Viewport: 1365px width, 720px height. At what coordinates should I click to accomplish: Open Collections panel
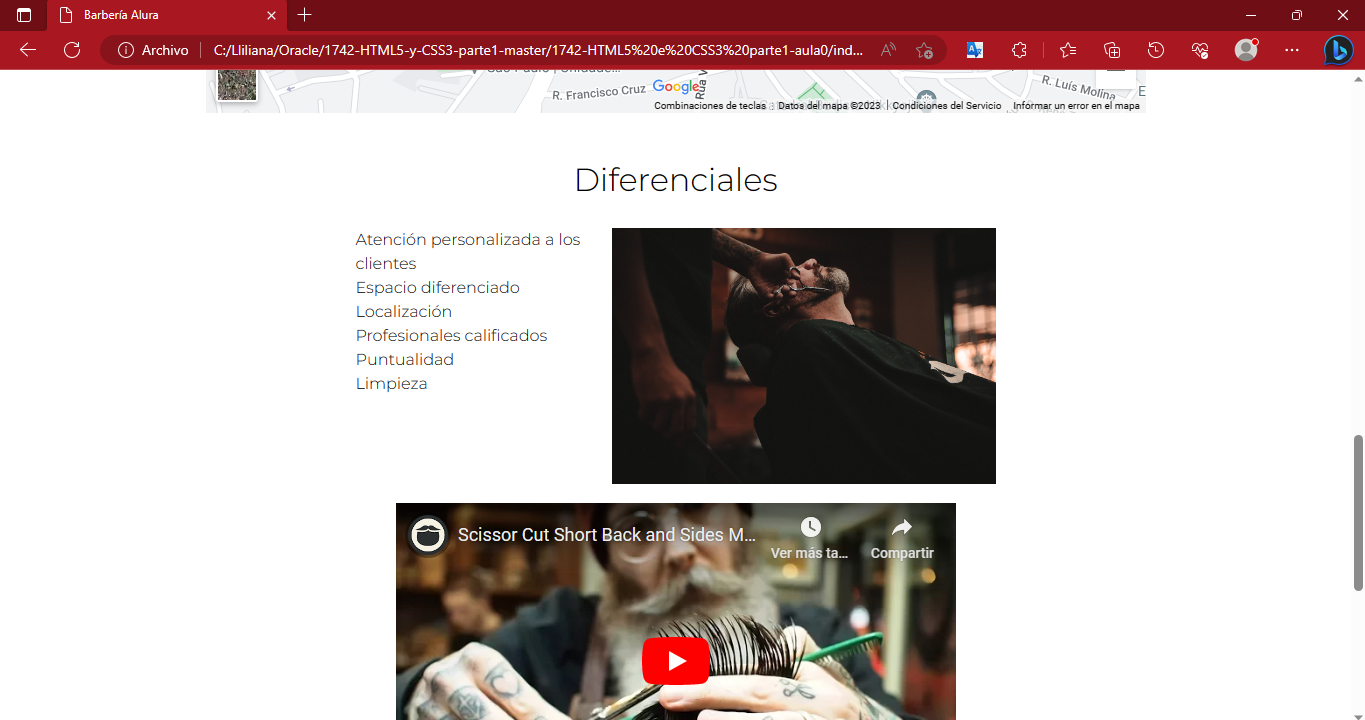coord(1112,50)
